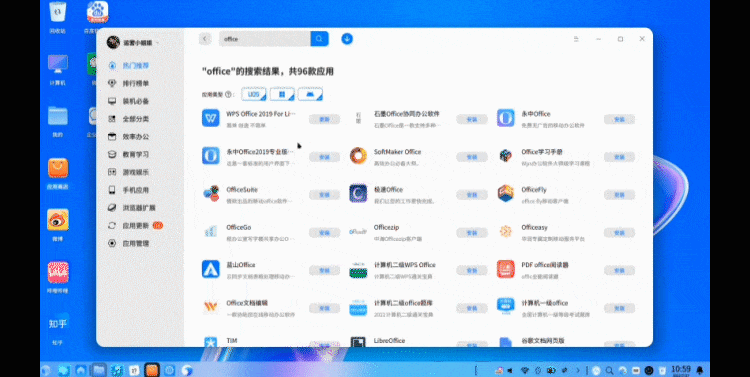Open the 极速Office app icon
Screen dimensions: 750x377
tap(358, 193)
